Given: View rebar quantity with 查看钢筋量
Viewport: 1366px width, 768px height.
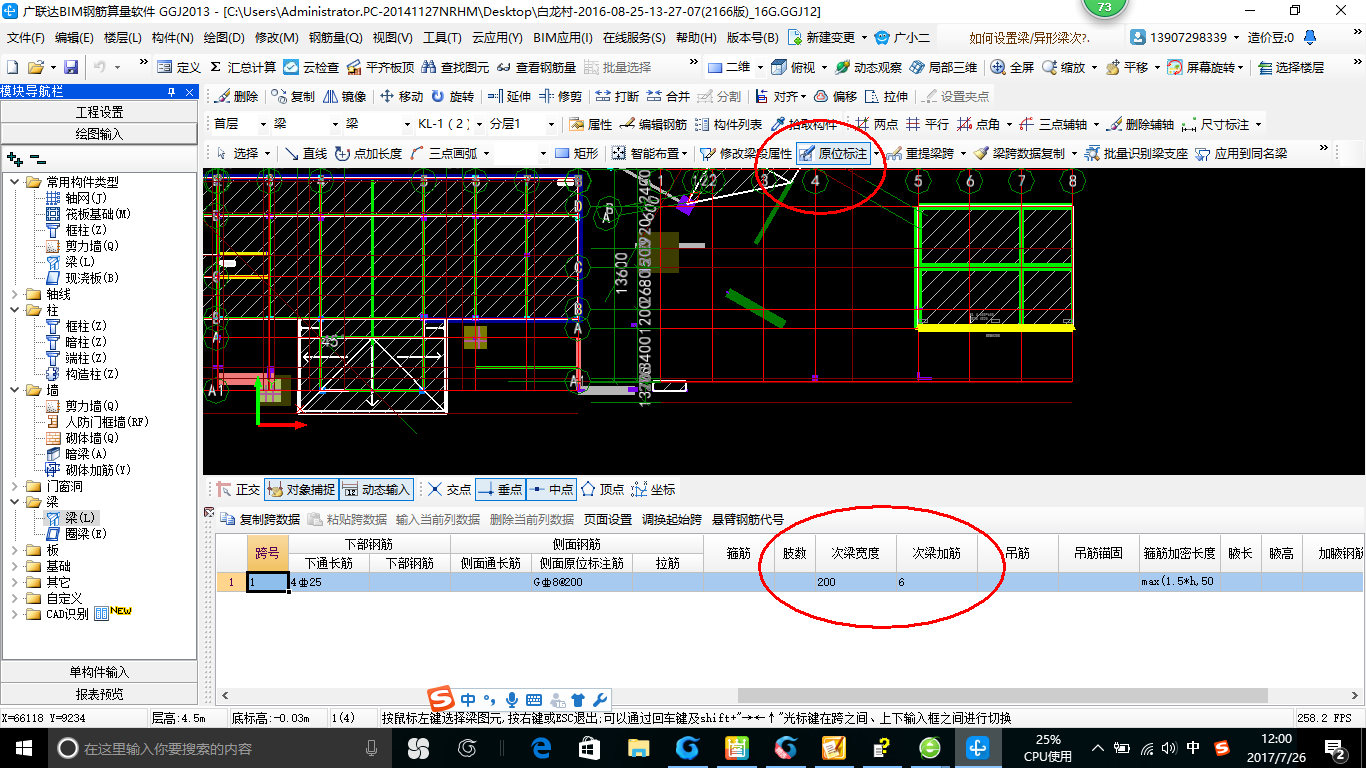Looking at the screenshot, I should tap(536, 67).
